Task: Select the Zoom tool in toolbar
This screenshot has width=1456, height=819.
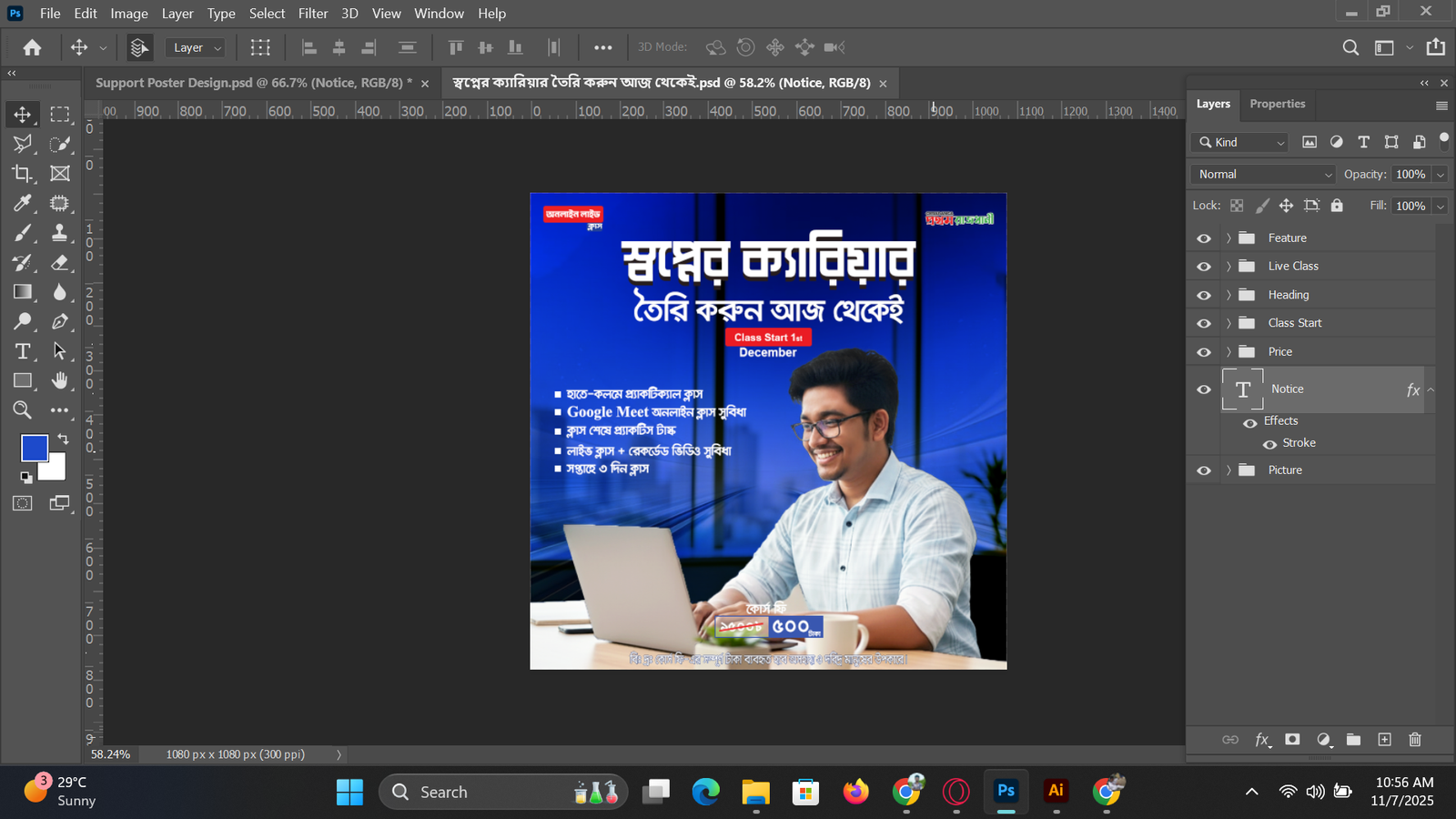Action: pyautogui.click(x=23, y=410)
